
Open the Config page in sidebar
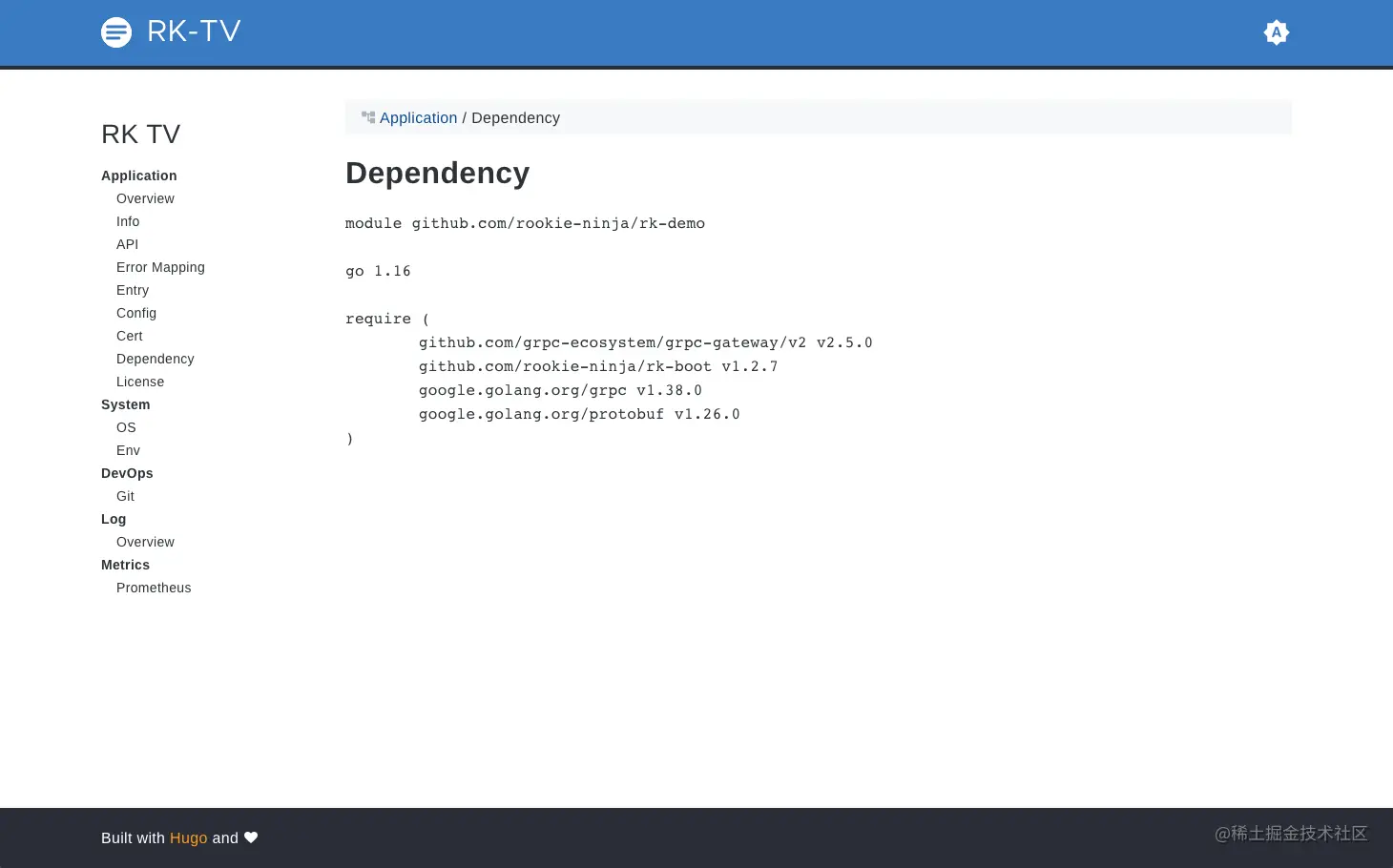136,313
